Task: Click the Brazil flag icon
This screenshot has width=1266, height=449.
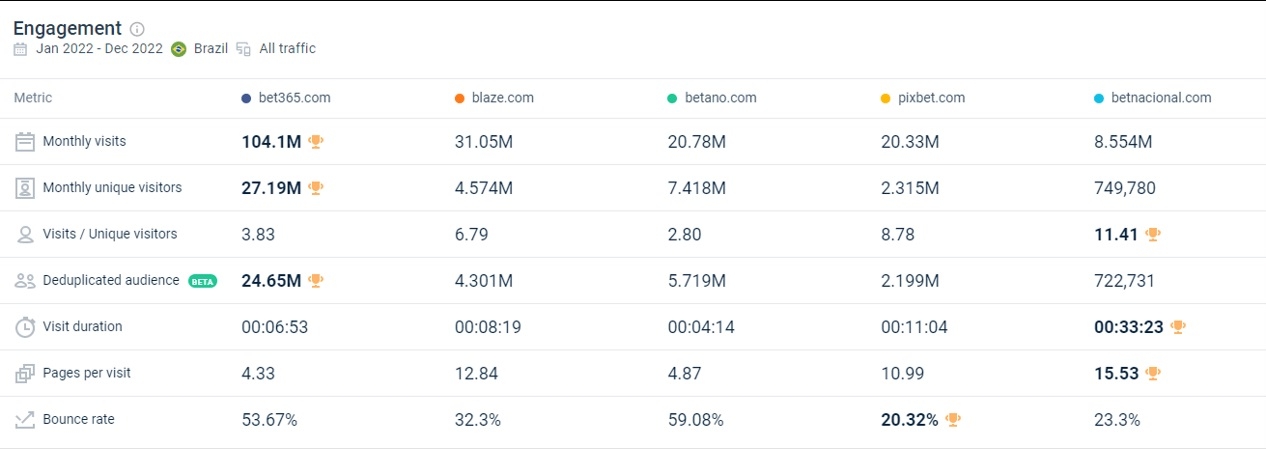Action: click(x=179, y=49)
